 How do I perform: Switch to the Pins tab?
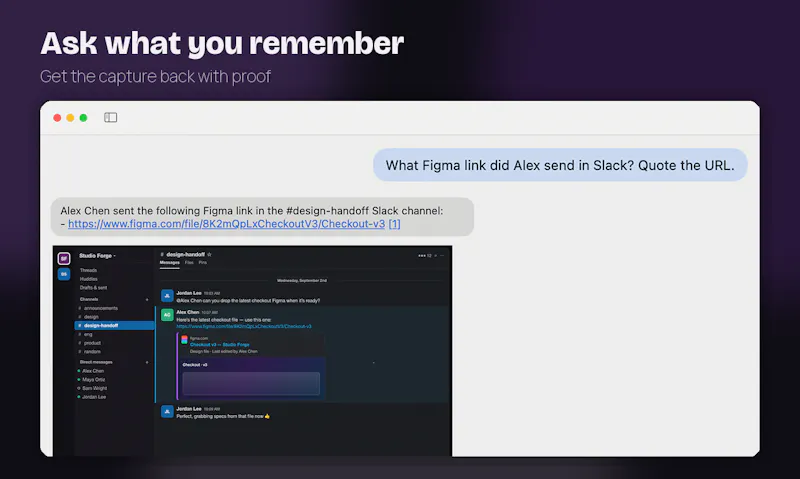click(203, 263)
